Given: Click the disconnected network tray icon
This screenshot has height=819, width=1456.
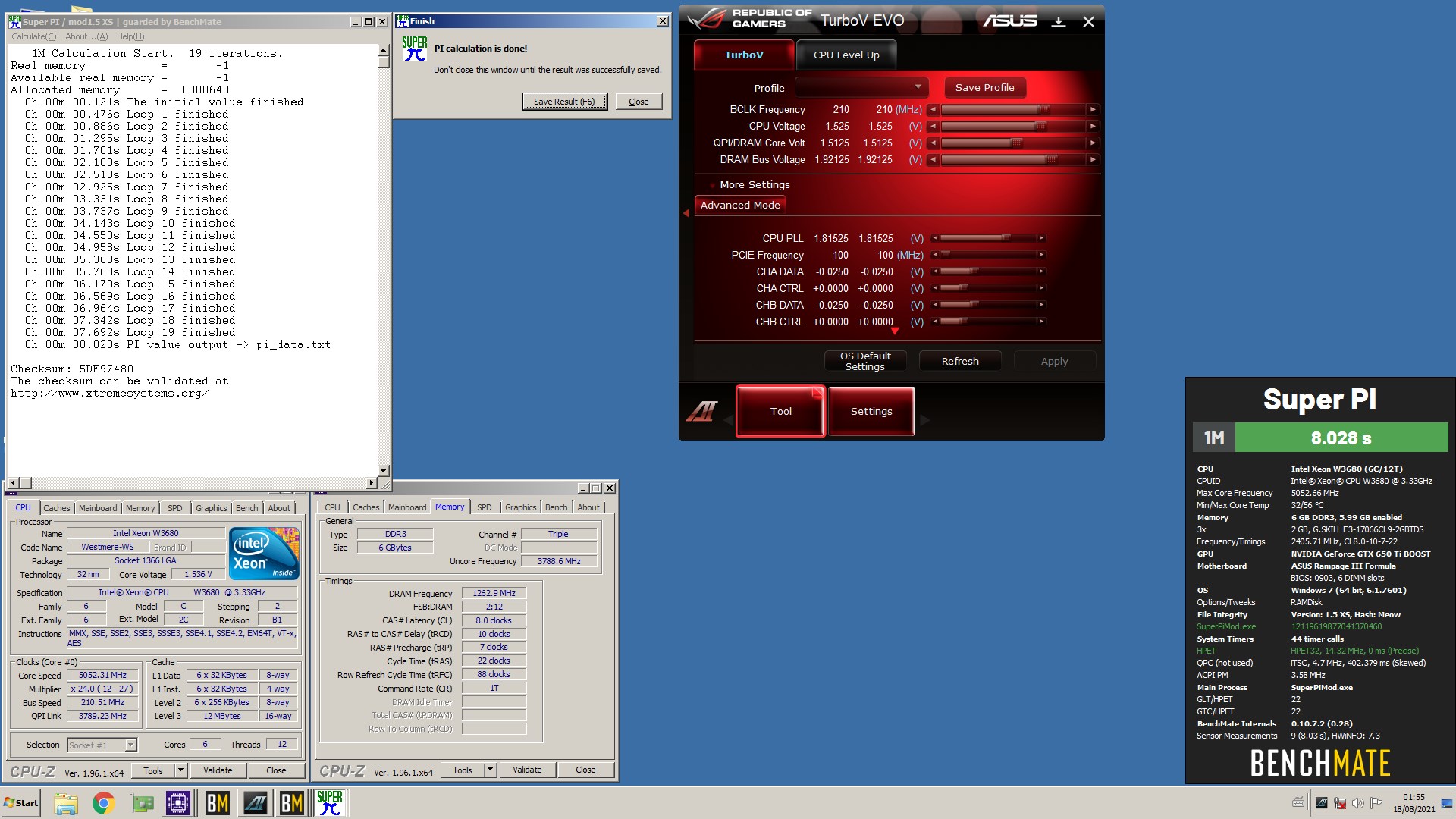Looking at the screenshot, I should click(x=1340, y=803).
